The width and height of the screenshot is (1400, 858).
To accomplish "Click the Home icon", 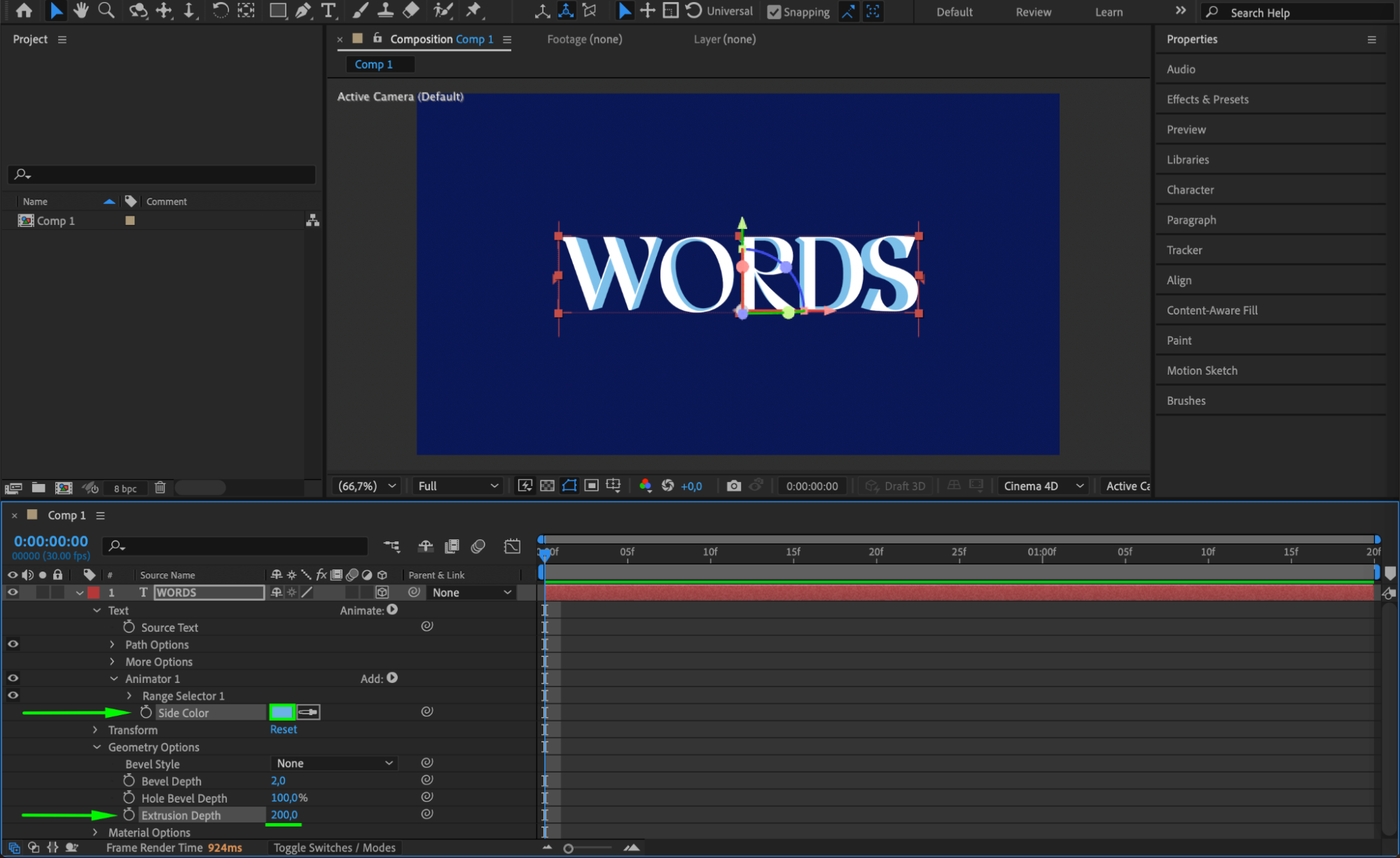I will pos(24,11).
